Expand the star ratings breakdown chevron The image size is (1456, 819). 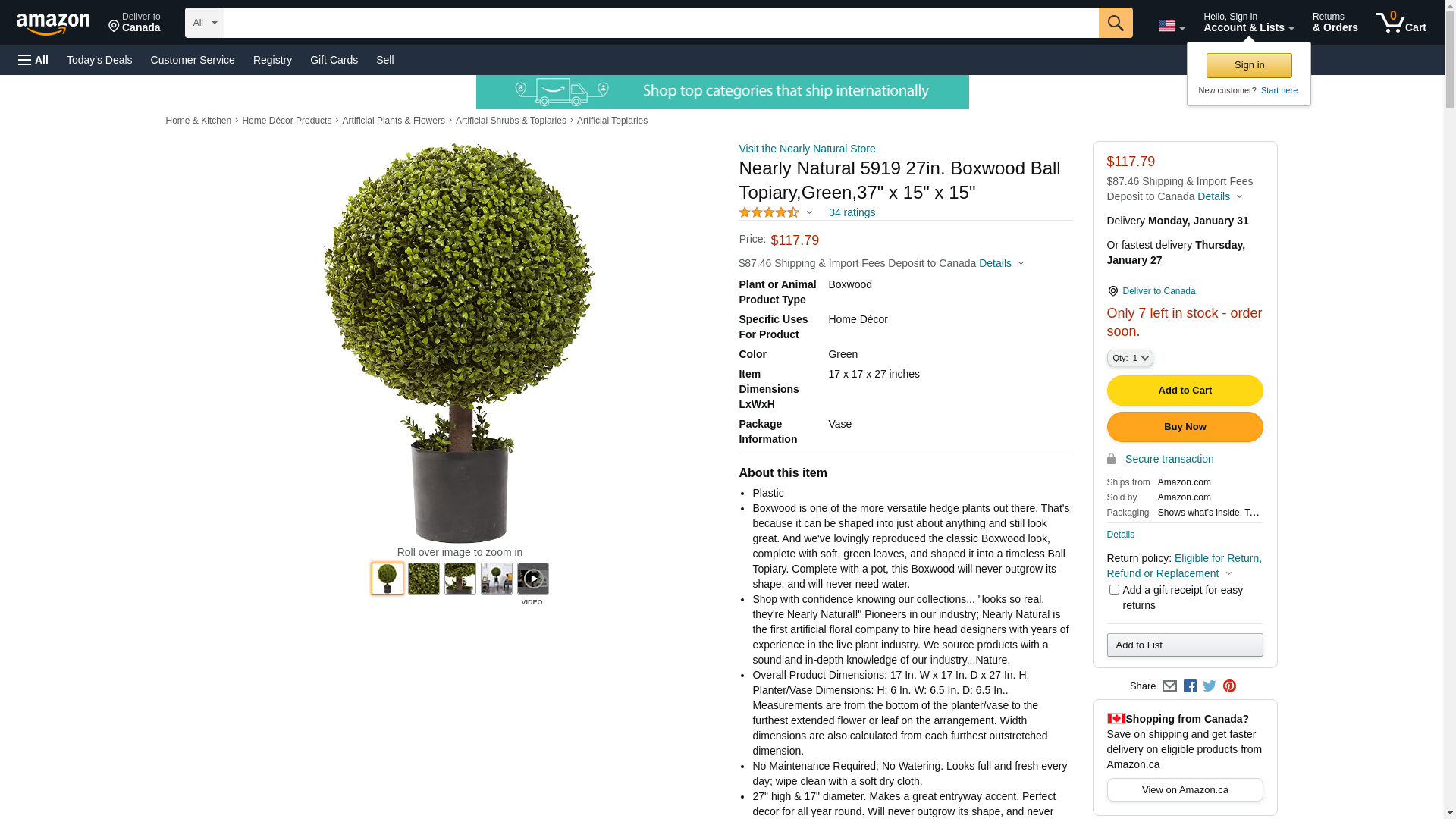coord(809,213)
